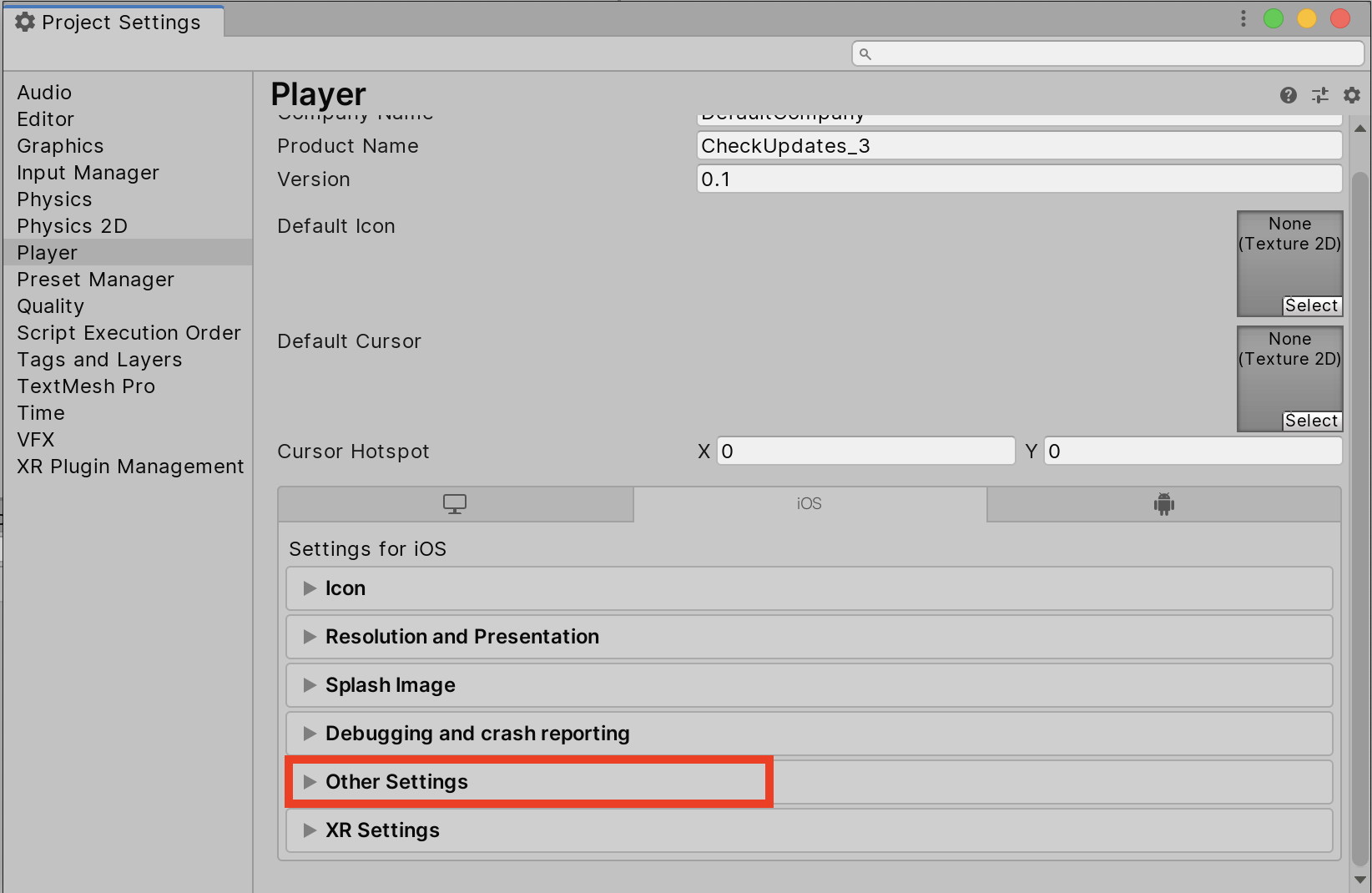Click Select button for Default Icon
Screen dimensions: 1372x893
click(x=1312, y=305)
